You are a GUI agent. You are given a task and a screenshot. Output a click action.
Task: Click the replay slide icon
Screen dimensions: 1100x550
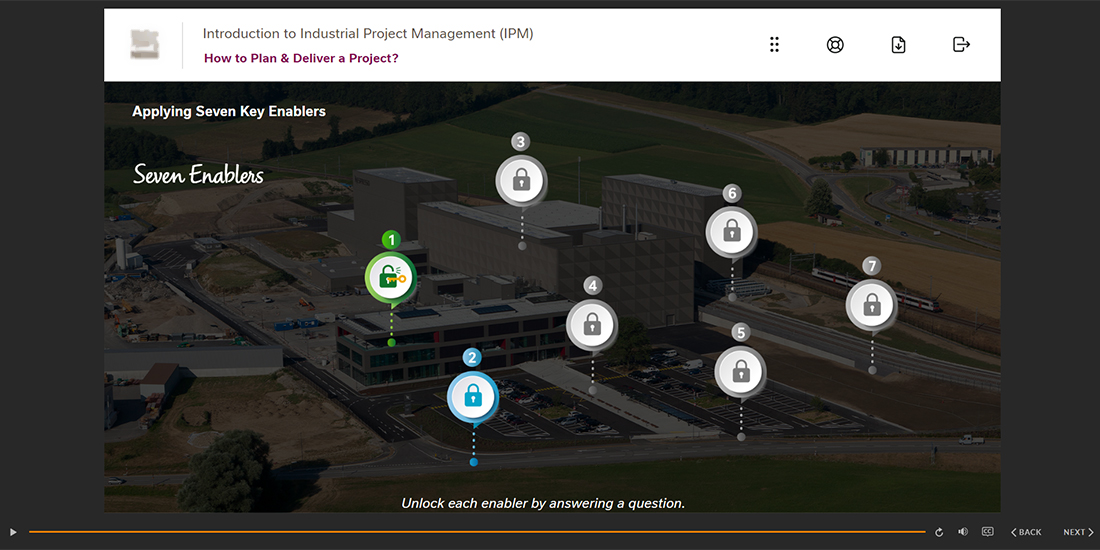(x=939, y=532)
